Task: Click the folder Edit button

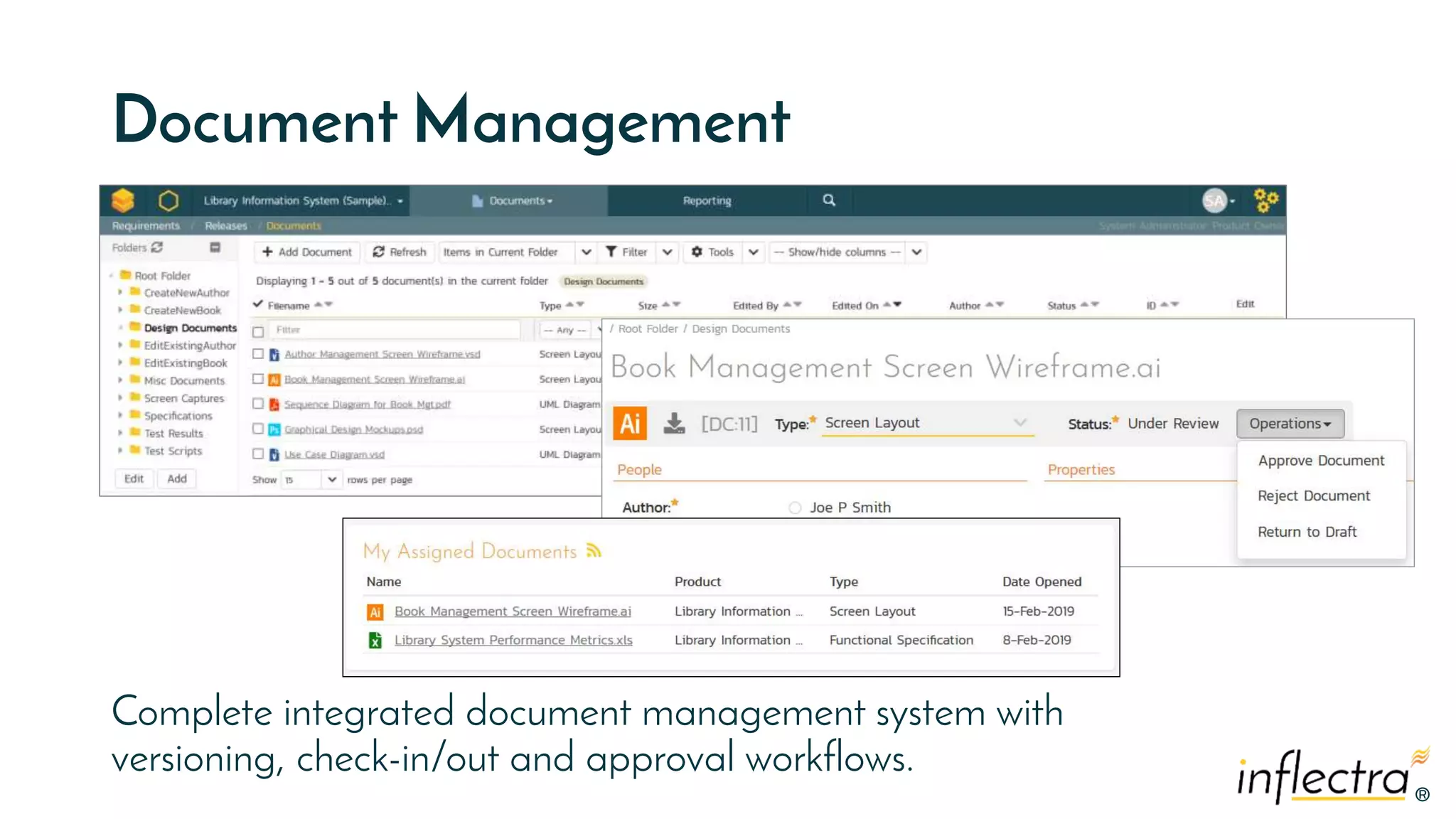Action: point(134,478)
